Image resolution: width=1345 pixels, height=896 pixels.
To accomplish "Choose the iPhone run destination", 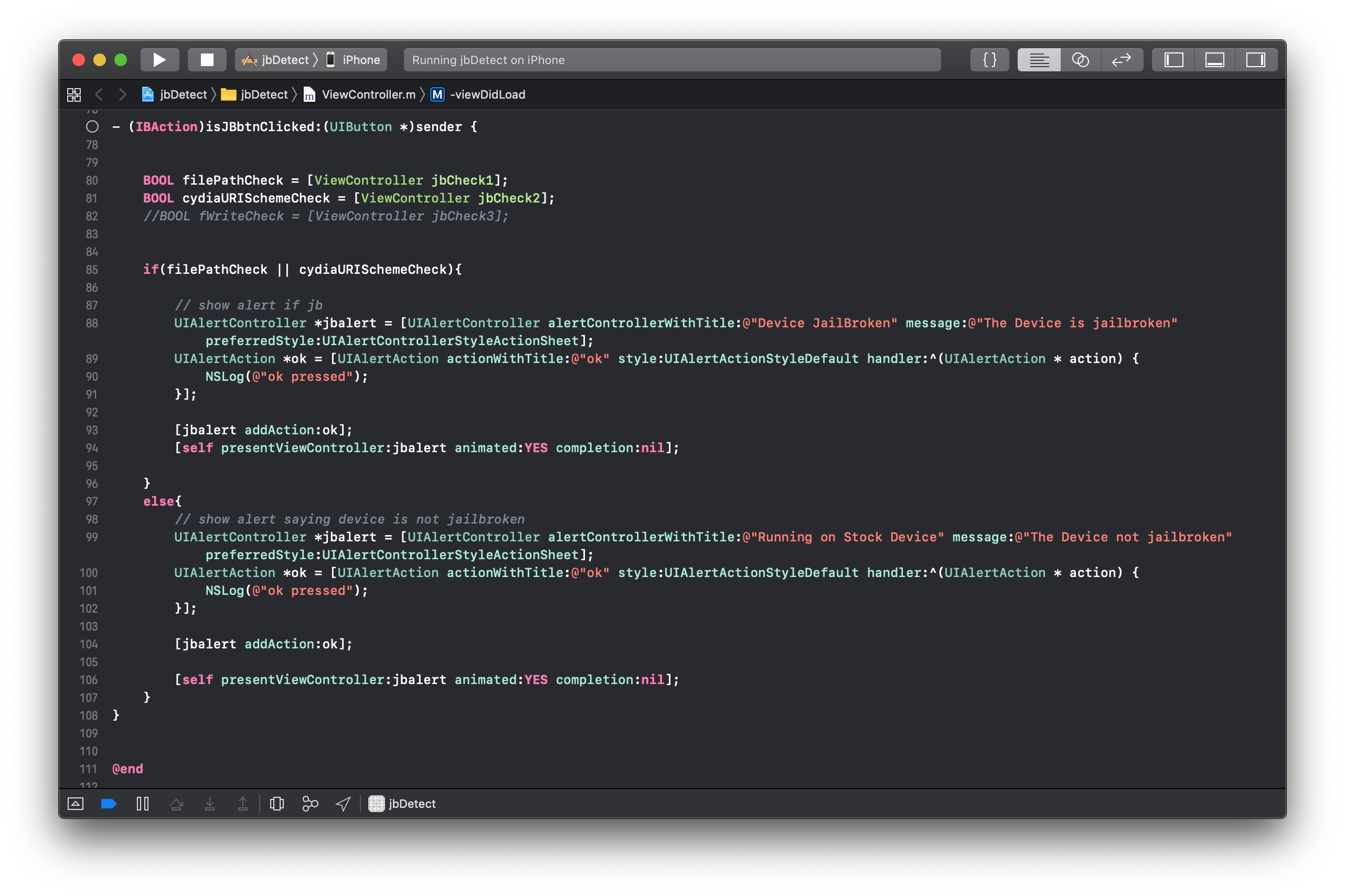I will click(354, 60).
